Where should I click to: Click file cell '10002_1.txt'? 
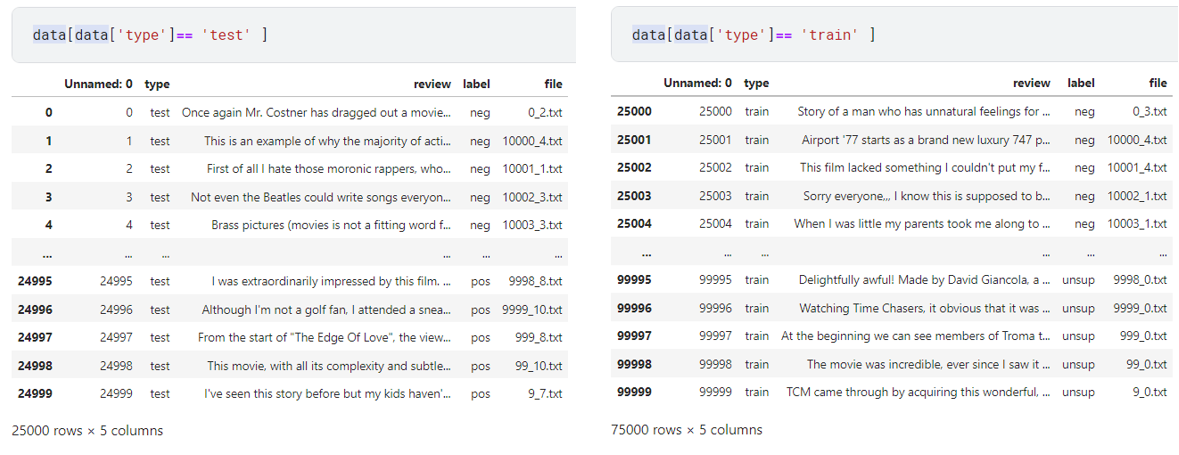1138,196
